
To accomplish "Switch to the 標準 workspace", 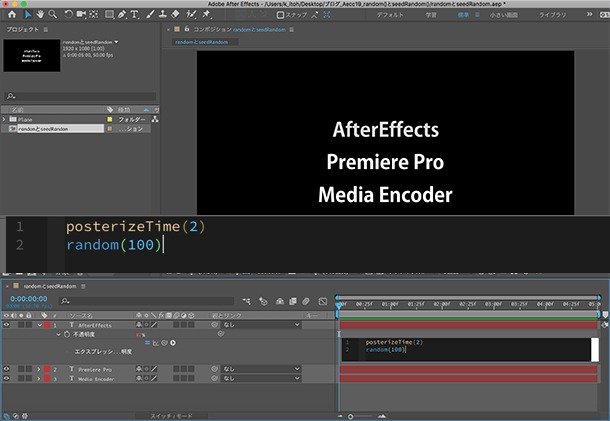I will tap(463, 15).
